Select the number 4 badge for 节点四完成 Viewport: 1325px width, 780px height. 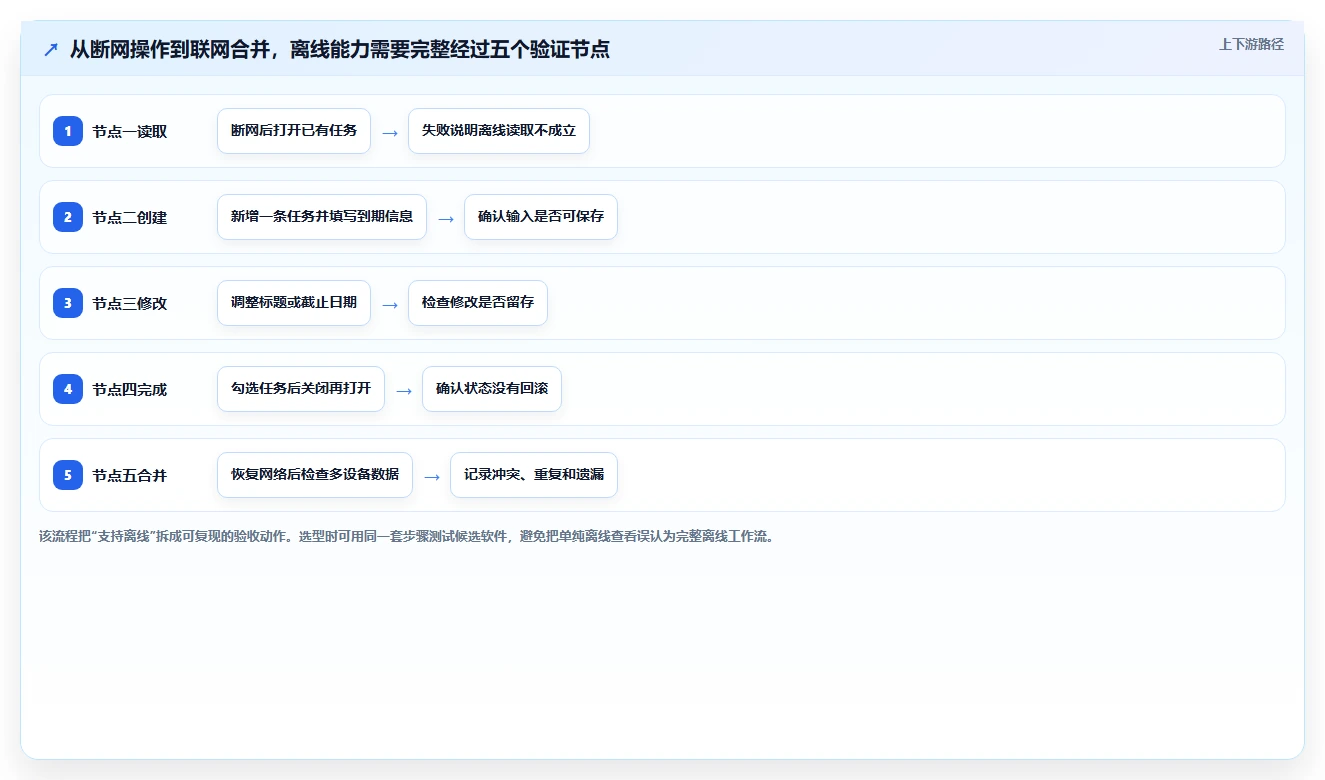click(68, 389)
